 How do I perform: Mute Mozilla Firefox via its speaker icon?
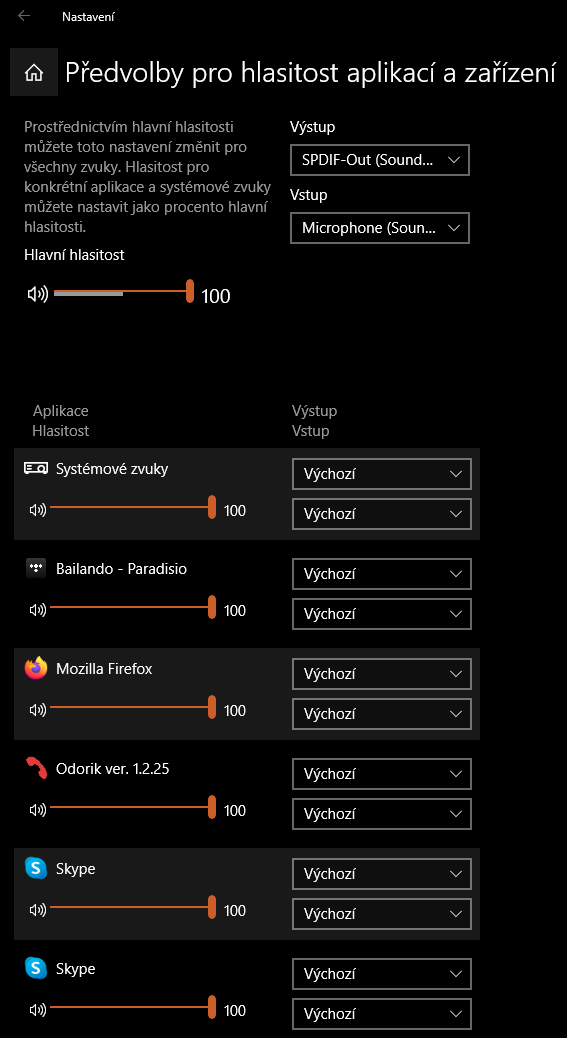pyautogui.click(x=38, y=710)
